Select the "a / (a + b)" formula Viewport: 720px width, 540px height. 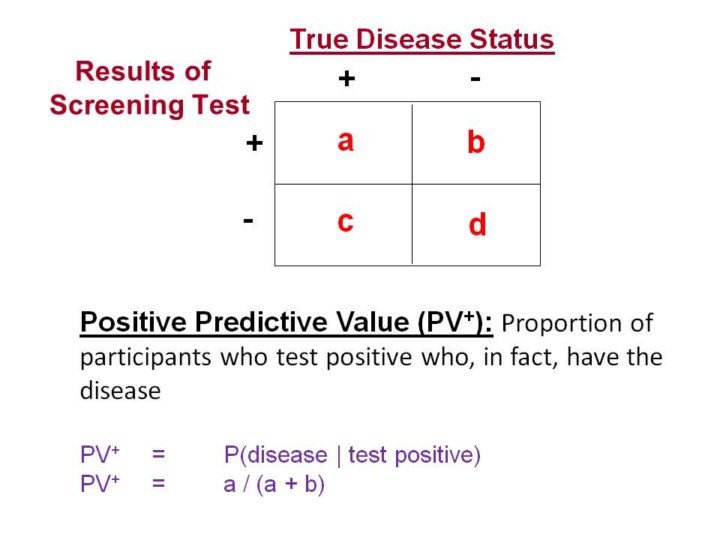point(274,485)
